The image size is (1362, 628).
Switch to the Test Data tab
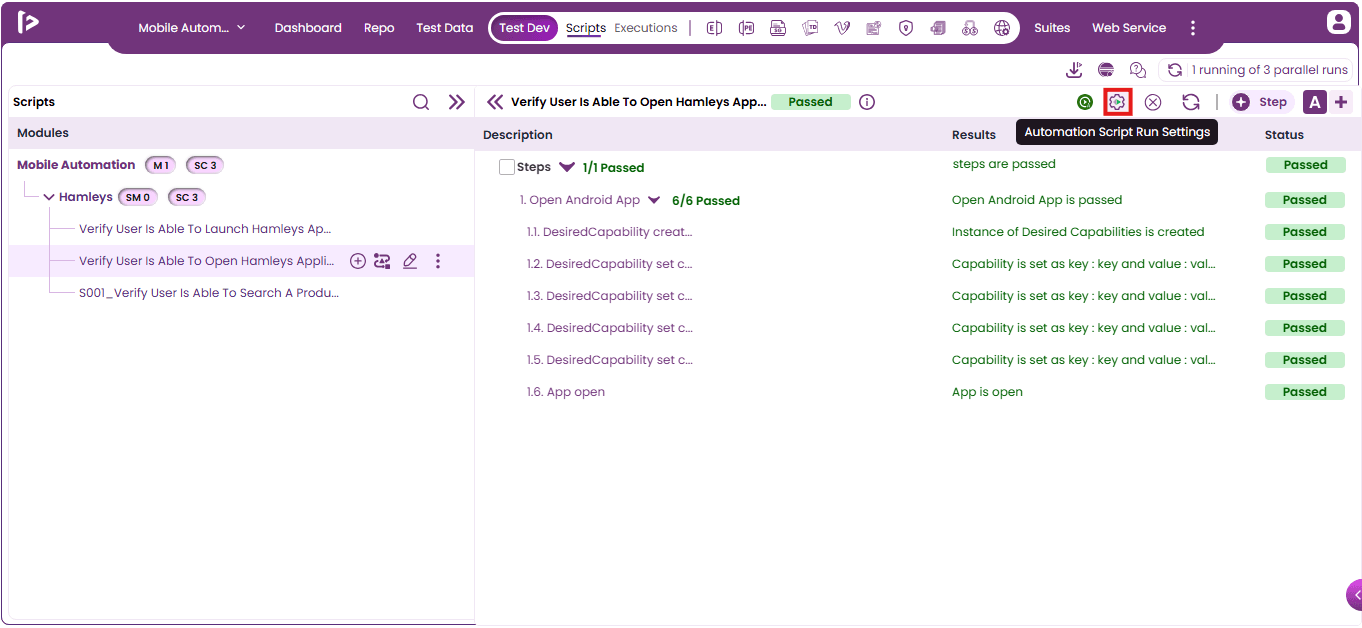[x=445, y=28]
